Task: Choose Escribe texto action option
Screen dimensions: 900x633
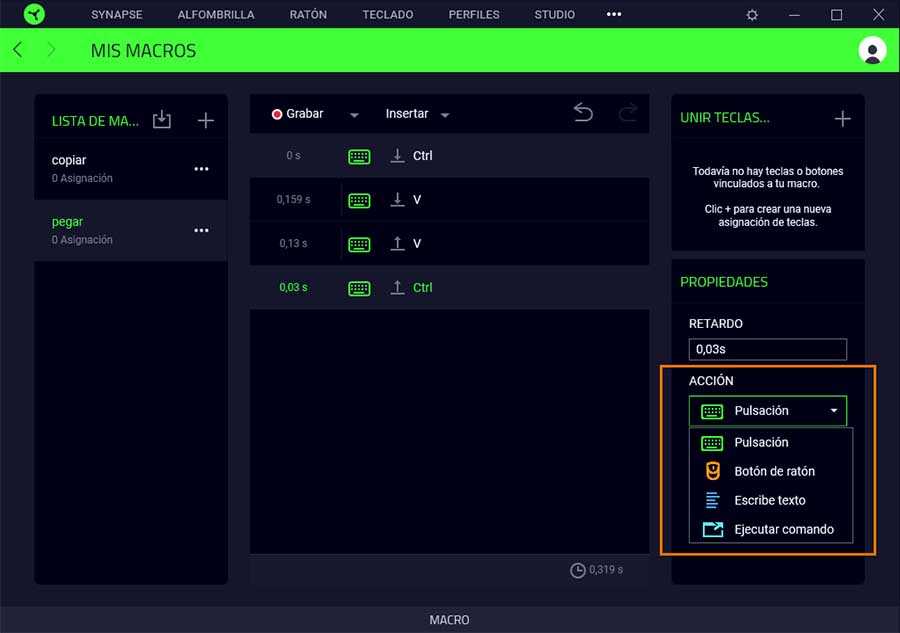Action: (x=769, y=500)
